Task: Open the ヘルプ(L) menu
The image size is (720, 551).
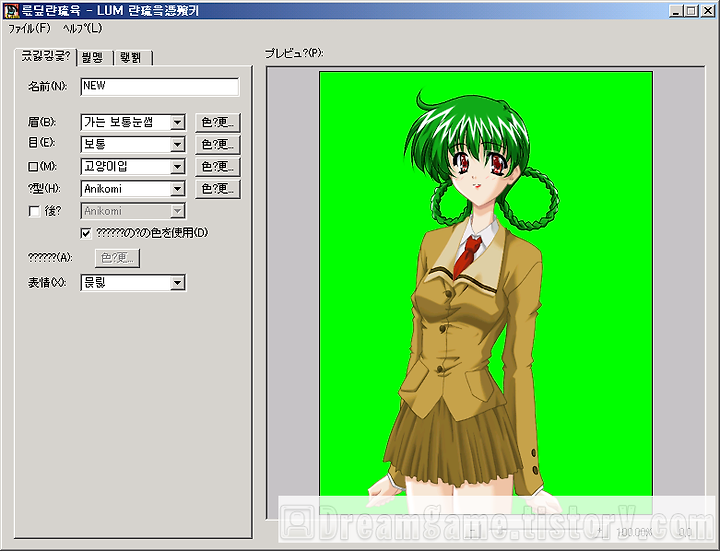Action: pyautogui.click(x=83, y=28)
